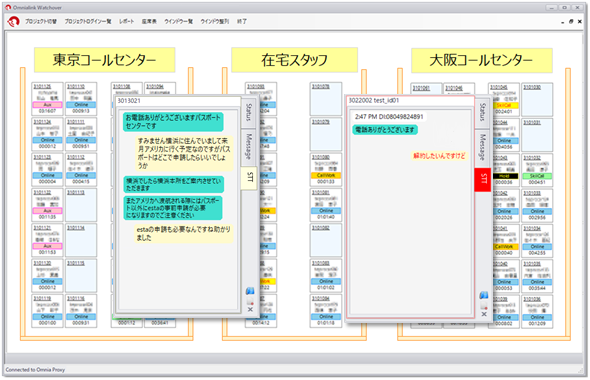Viewport: 590px width, 380px height.
Task: Click record icon in 3022002 test_id01 popup
Action: click(x=484, y=305)
